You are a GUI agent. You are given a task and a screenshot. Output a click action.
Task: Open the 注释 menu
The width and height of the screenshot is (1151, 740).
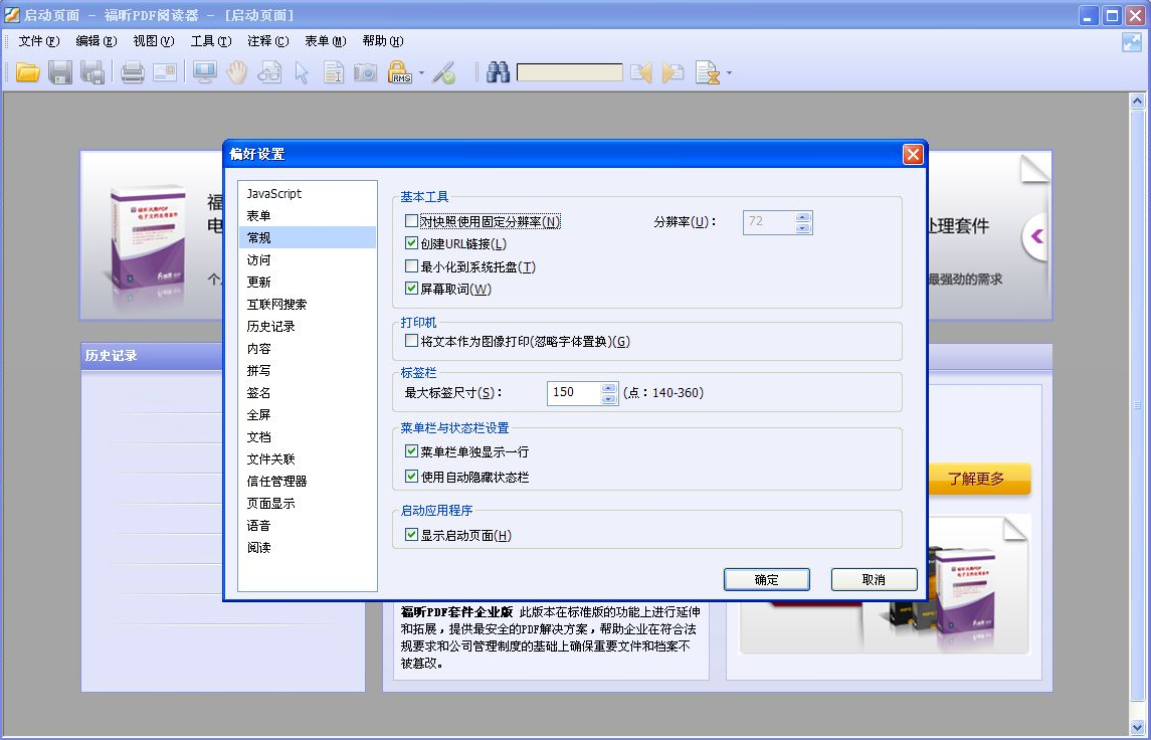[268, 41]
